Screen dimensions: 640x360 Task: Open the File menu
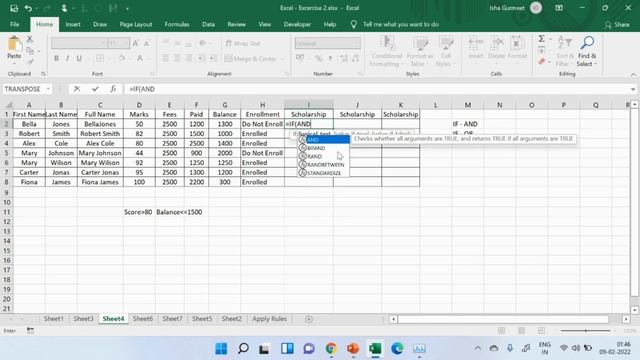tap(15, 24)
